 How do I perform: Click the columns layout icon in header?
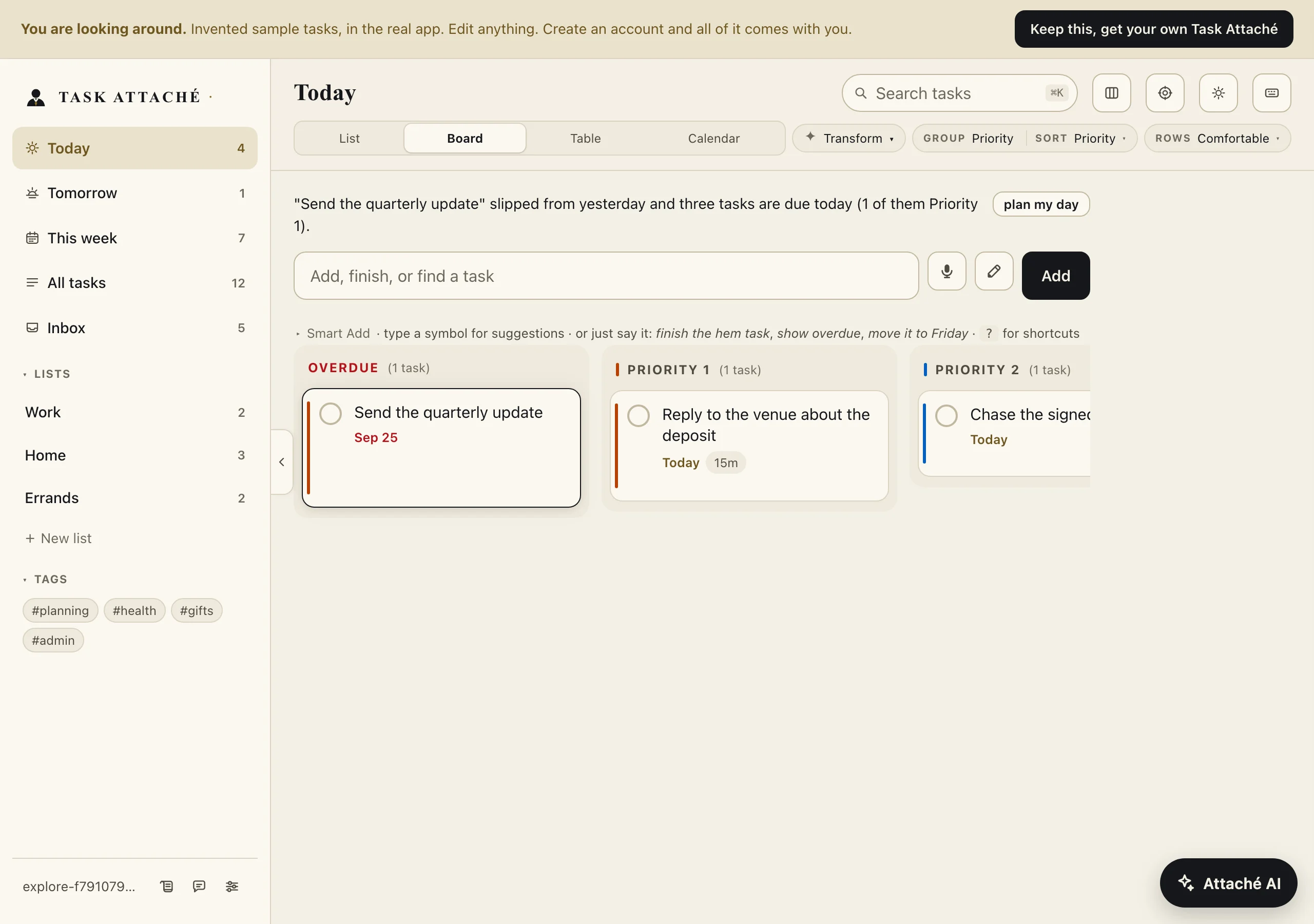[1111, 93]
